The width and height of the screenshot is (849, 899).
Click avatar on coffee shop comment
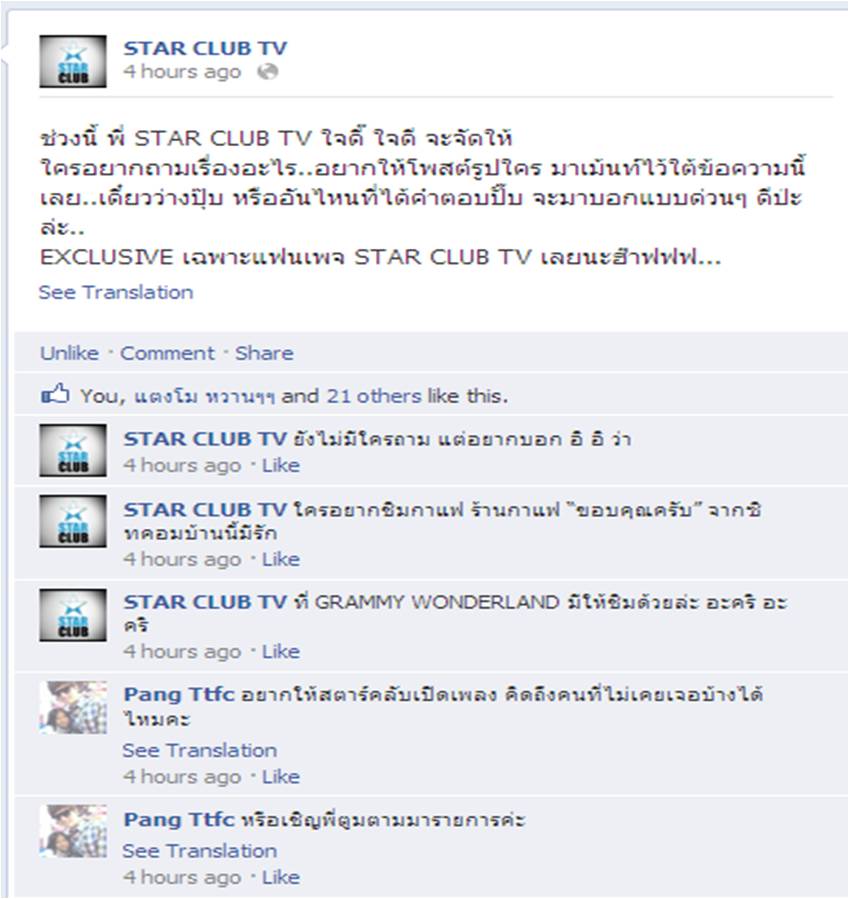(x=73, y=521)
